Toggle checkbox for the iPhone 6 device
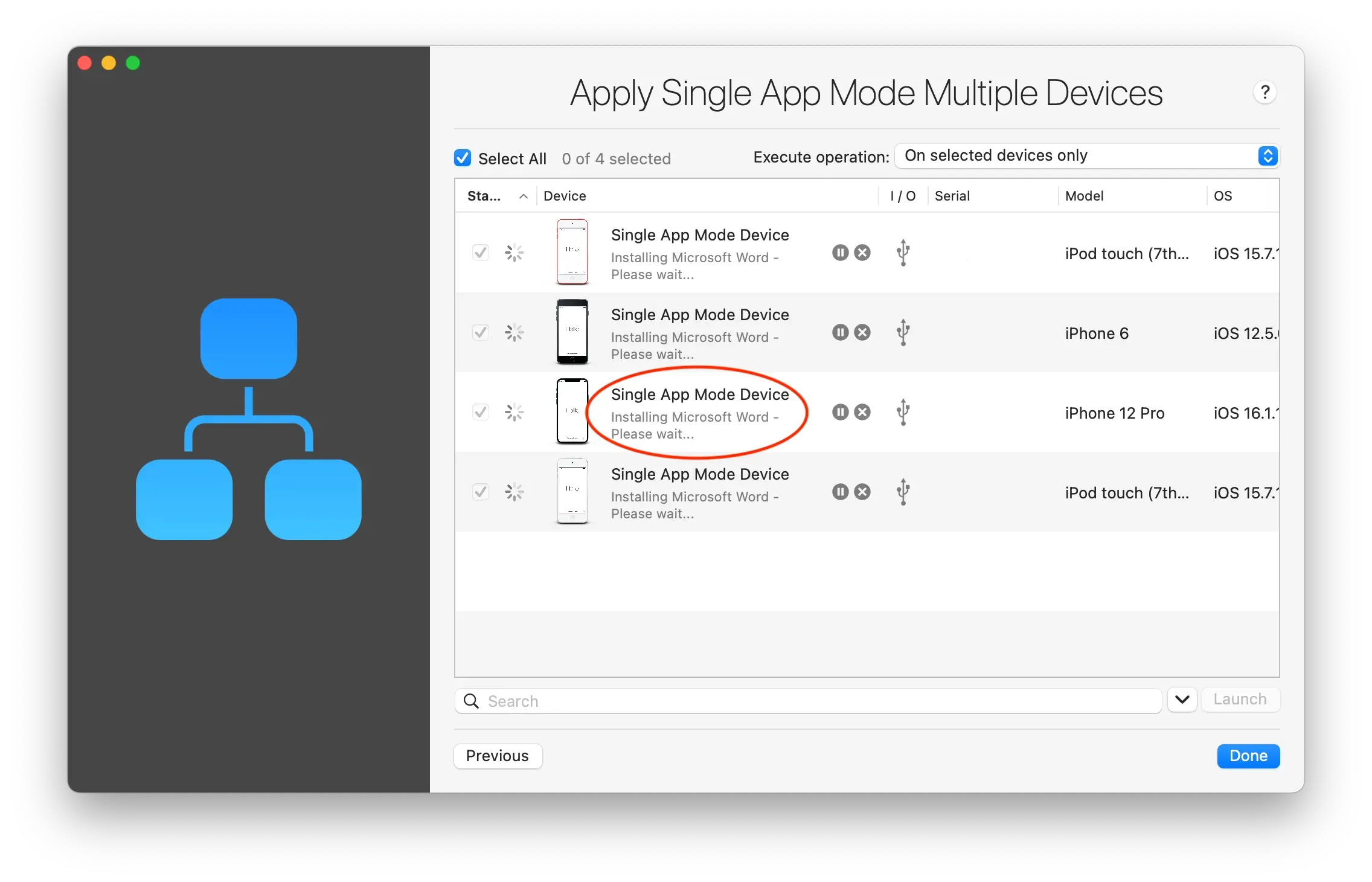This screenshot has height=882, width=1372. coord(481,332)
